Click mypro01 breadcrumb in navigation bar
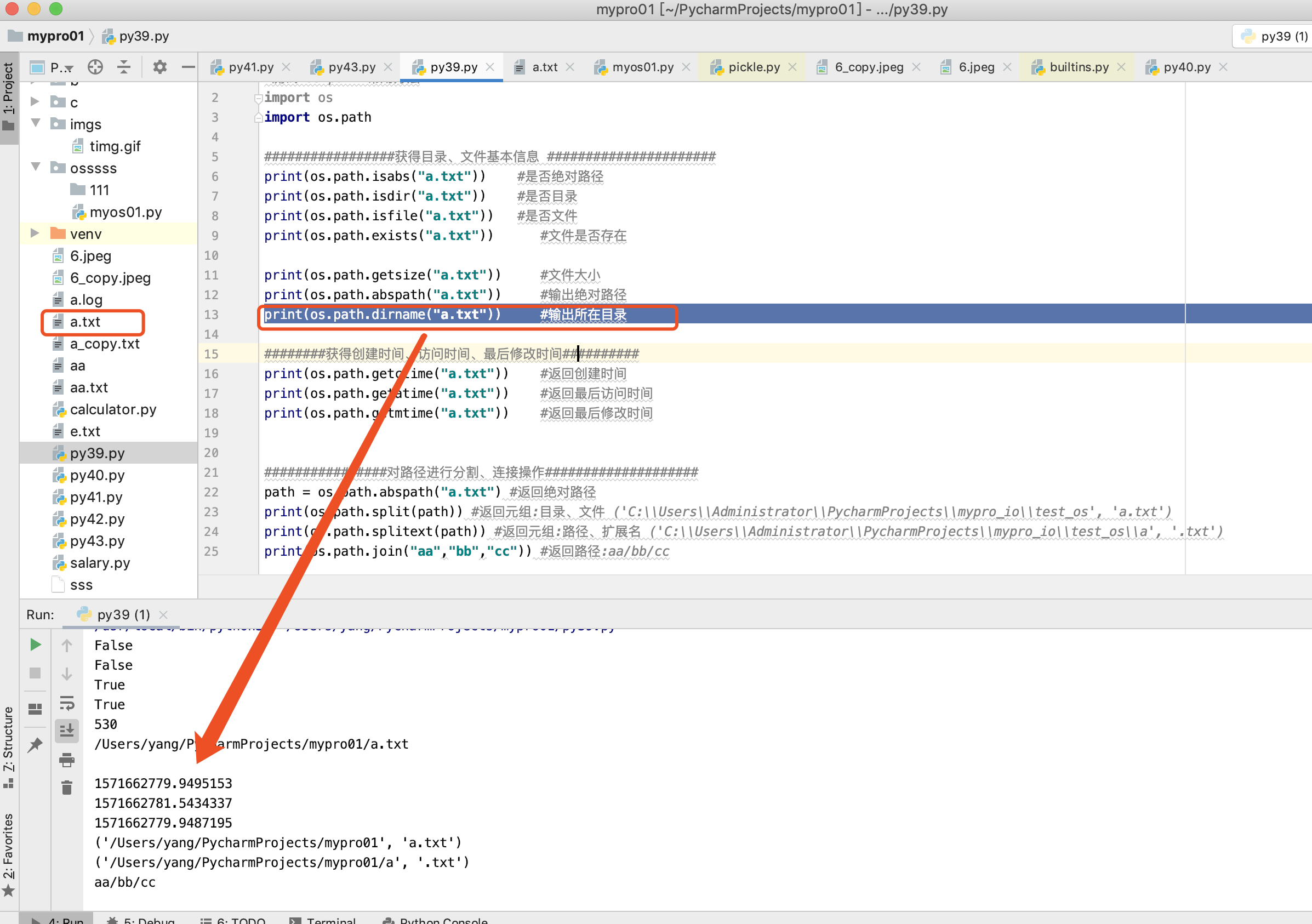 pos(55,36)
